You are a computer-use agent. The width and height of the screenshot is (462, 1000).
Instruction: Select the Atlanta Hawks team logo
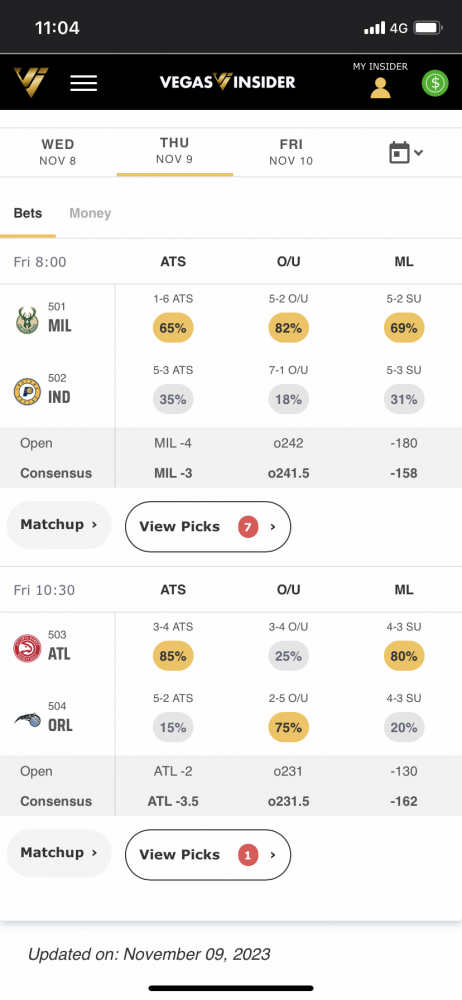[27, 649]
